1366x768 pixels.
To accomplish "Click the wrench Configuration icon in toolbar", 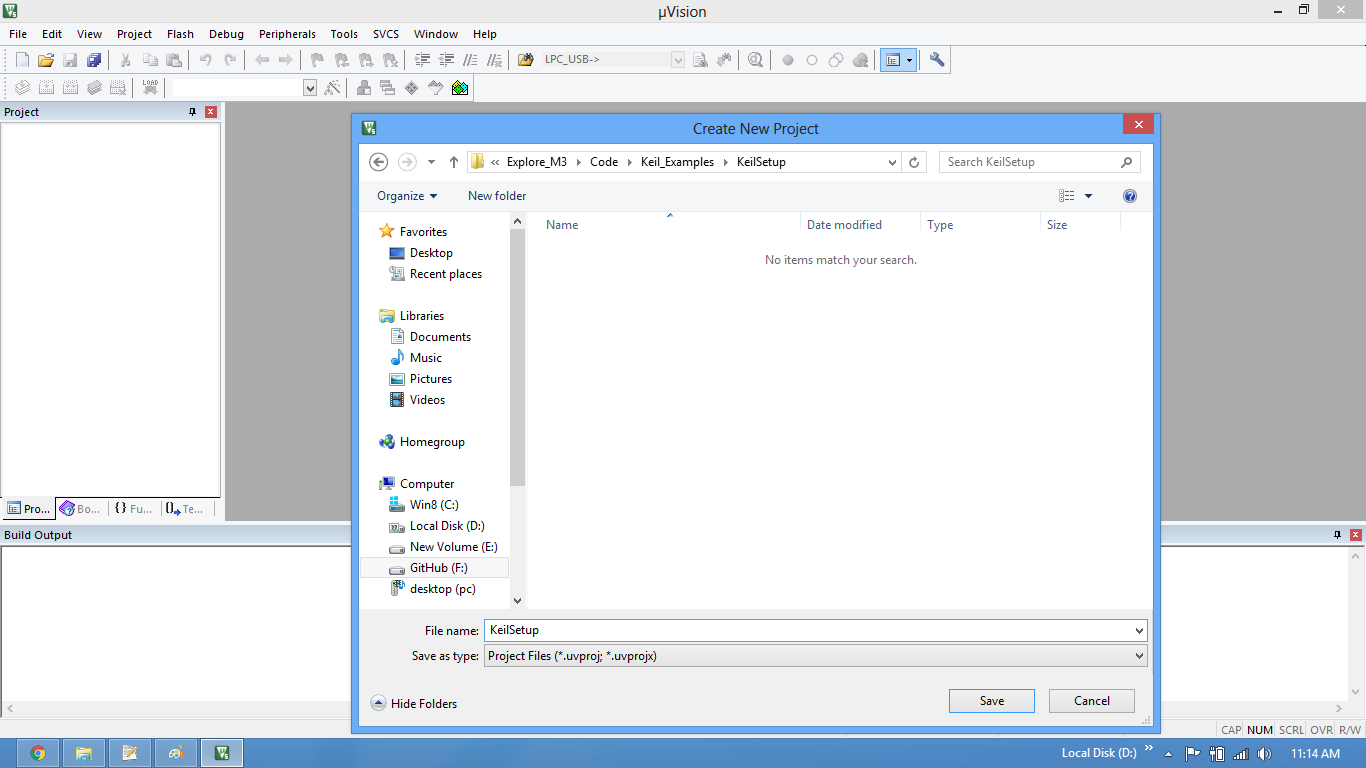I will (937, 60).
